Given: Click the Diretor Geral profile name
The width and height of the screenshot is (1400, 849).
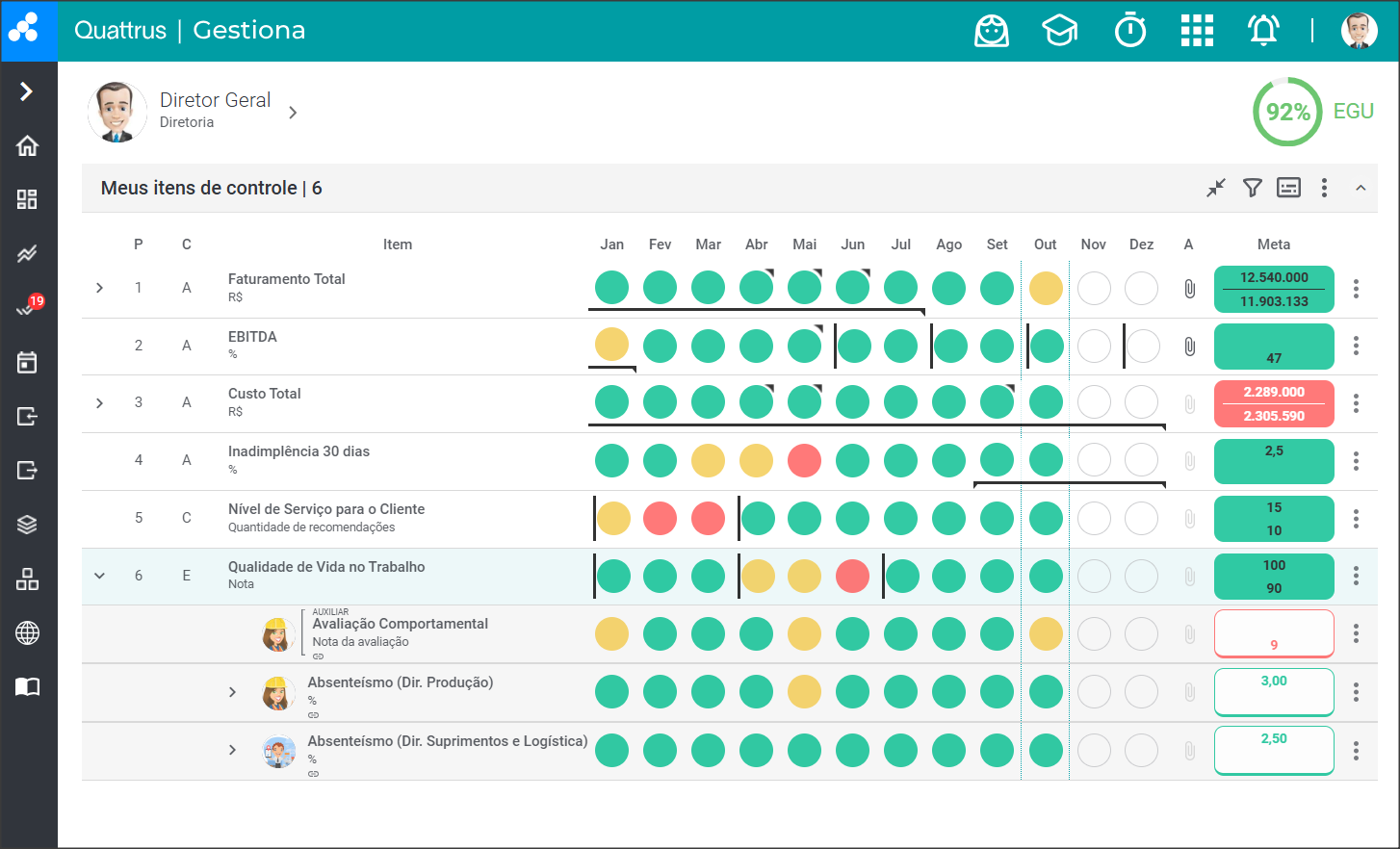Looking at the screenshot, I should 215,100.
